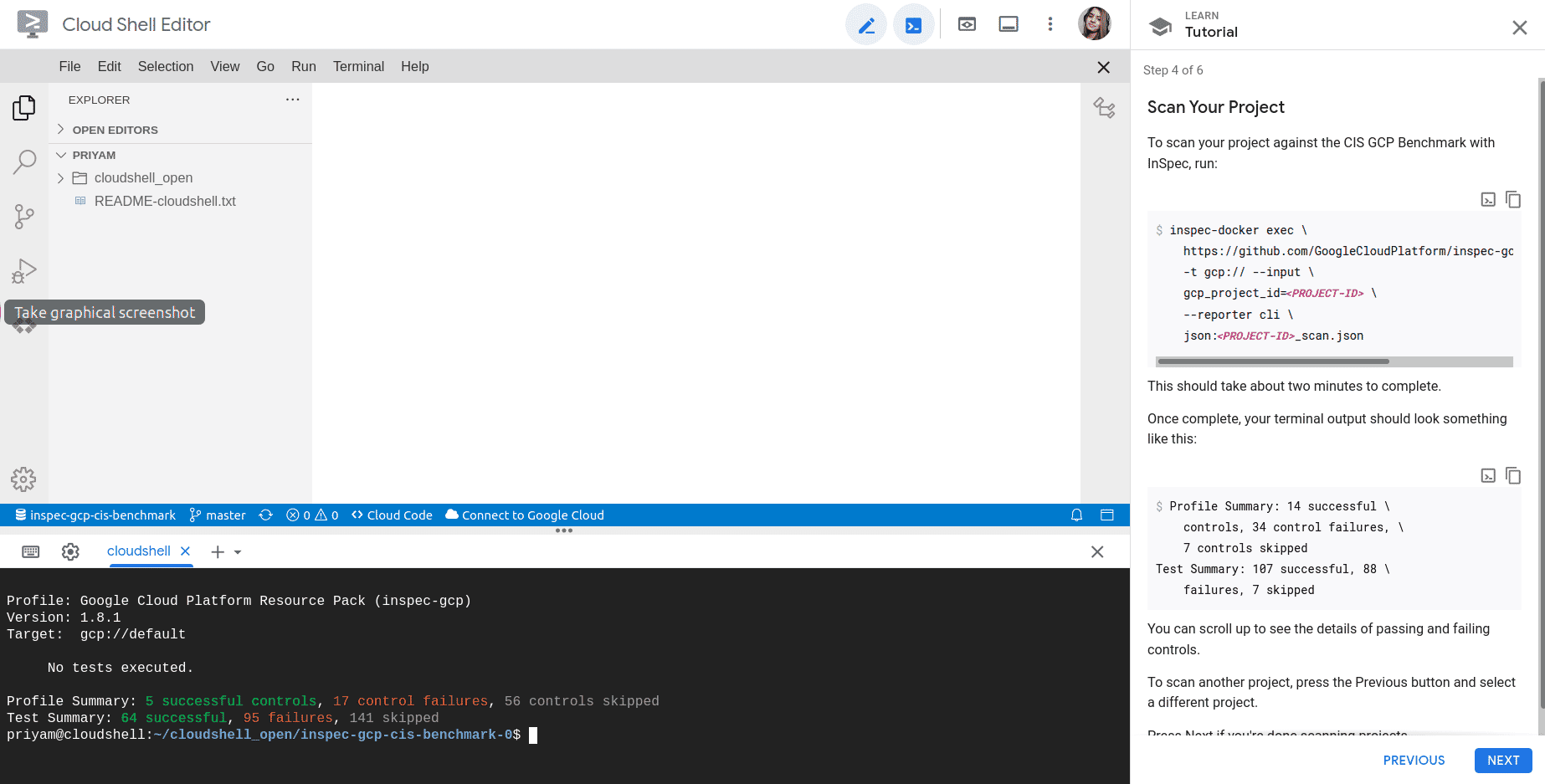Image resolution: width=1545 pixels, height=784 pixels.
Task: Click the terminal layout panel icon
Action: [1009, 24]
